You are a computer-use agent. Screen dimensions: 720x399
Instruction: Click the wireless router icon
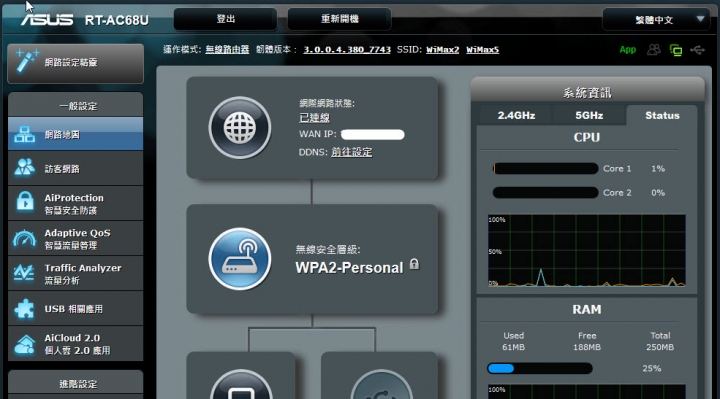(240, 259)
